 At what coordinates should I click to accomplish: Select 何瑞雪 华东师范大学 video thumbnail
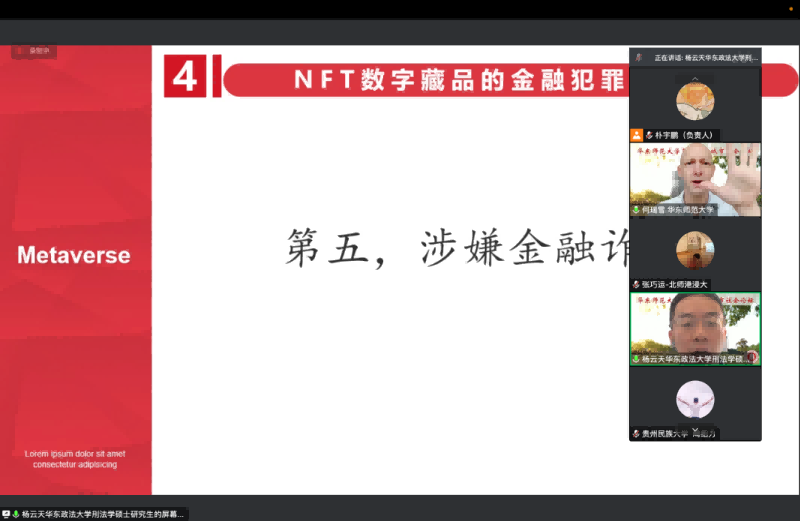695,179
